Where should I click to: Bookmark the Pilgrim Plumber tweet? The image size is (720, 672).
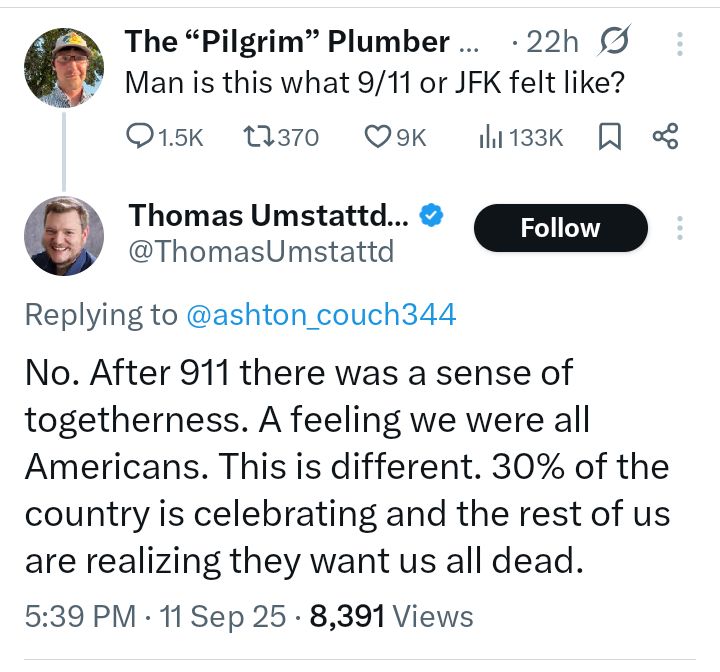click(x=610, y=137)
